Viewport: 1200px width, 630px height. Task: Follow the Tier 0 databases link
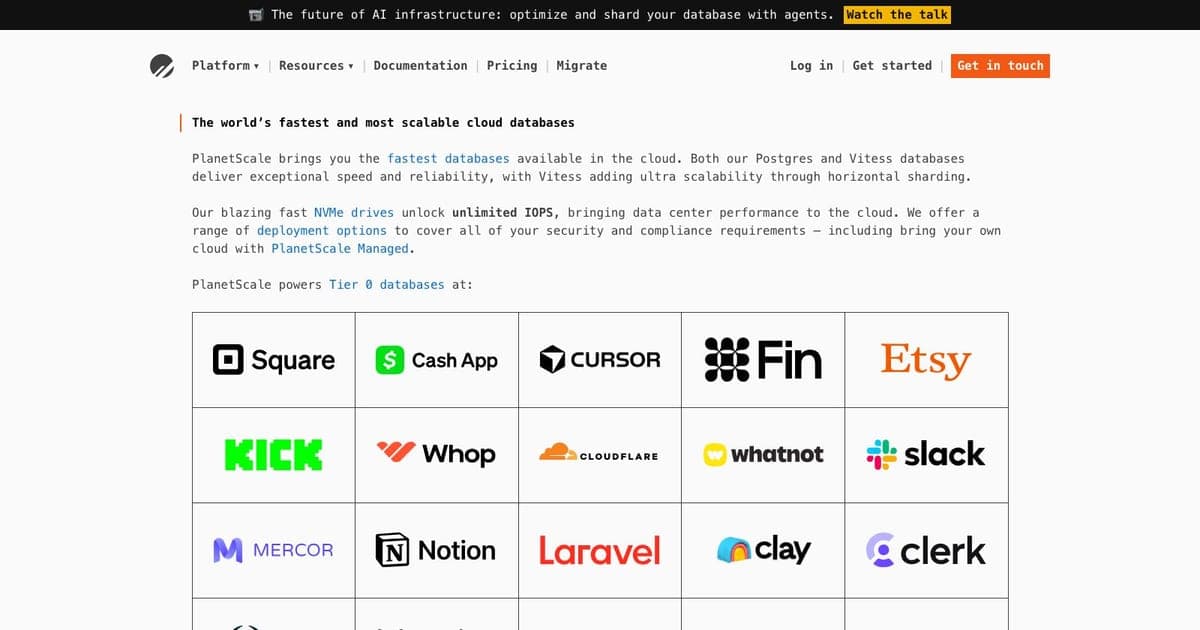[x=387, y=285]
